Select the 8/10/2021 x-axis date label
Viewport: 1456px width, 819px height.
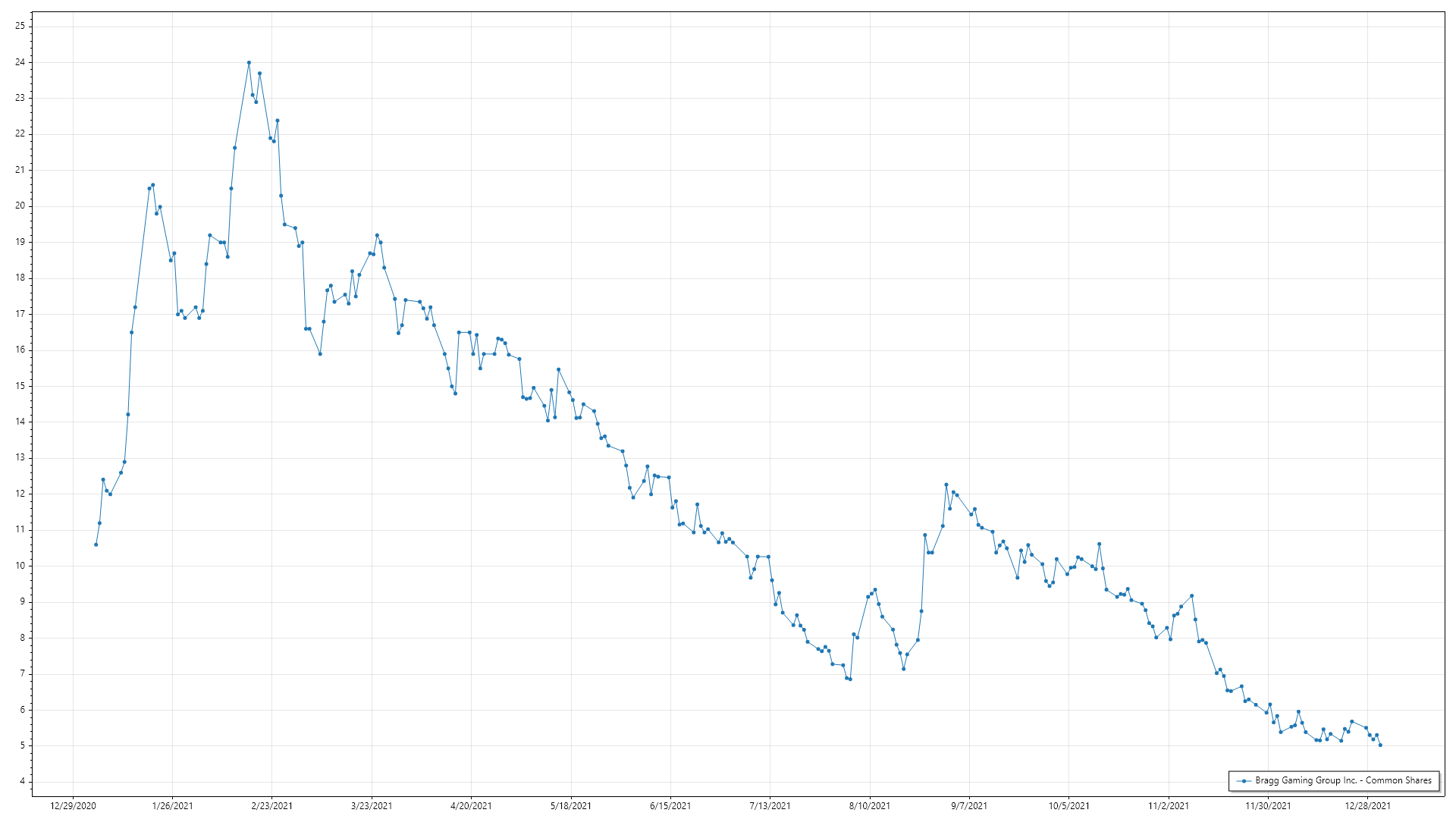click(870, 806)
